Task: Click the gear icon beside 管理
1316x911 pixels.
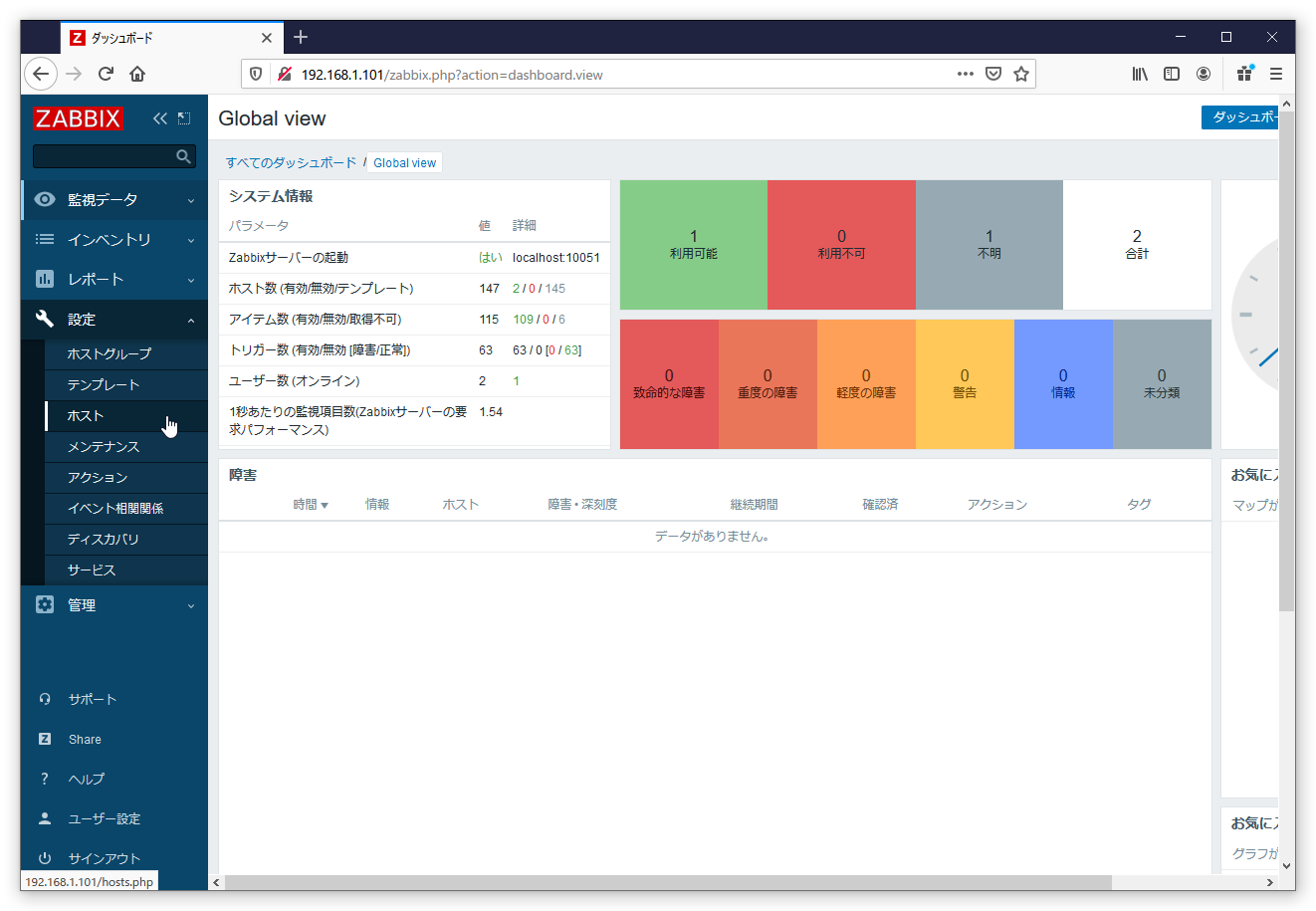Action: 45,604
